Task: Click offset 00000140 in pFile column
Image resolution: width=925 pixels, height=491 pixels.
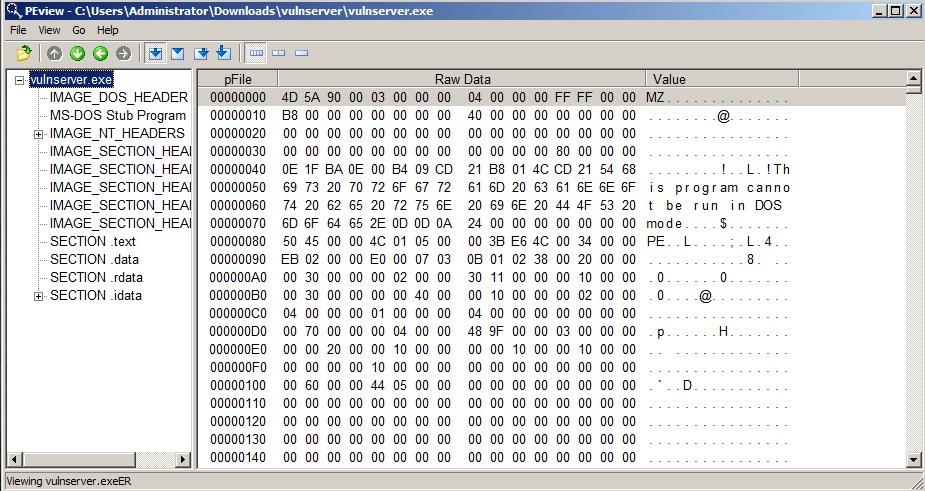Action: [238, 457]
